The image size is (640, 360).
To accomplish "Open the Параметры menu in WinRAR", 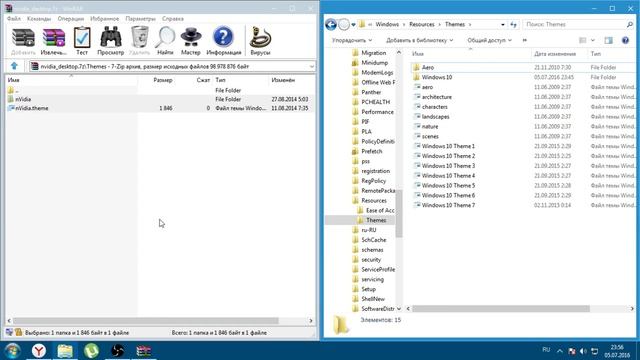I will coord(140,19).
